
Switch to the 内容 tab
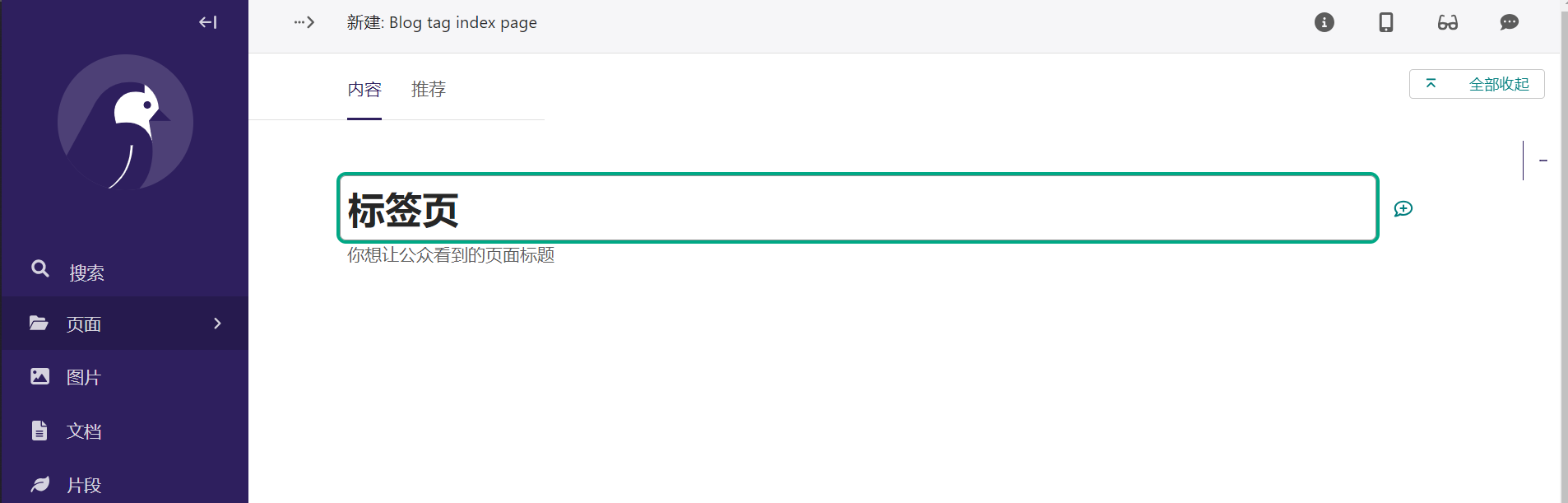(364, 89)
